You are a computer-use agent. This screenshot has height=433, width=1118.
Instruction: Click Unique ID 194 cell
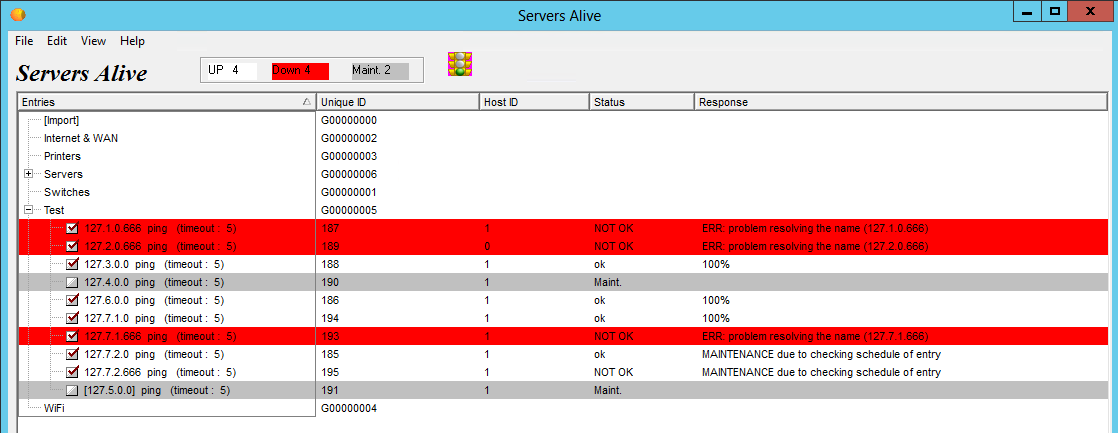point(329,318)
